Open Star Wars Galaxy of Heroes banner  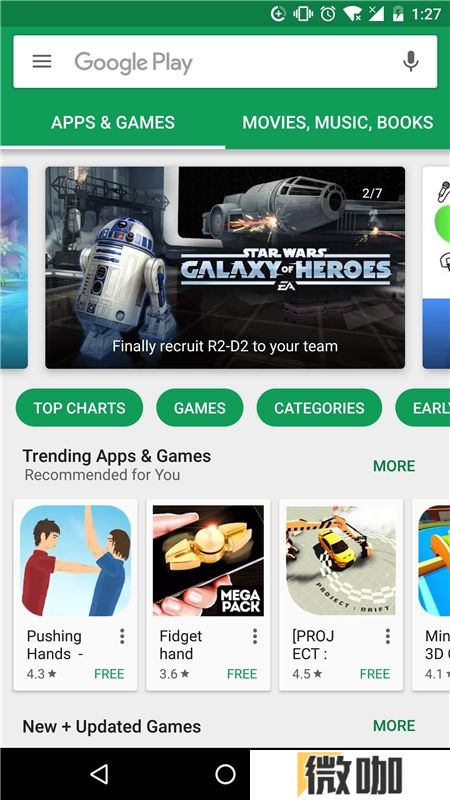click(225, 267)
